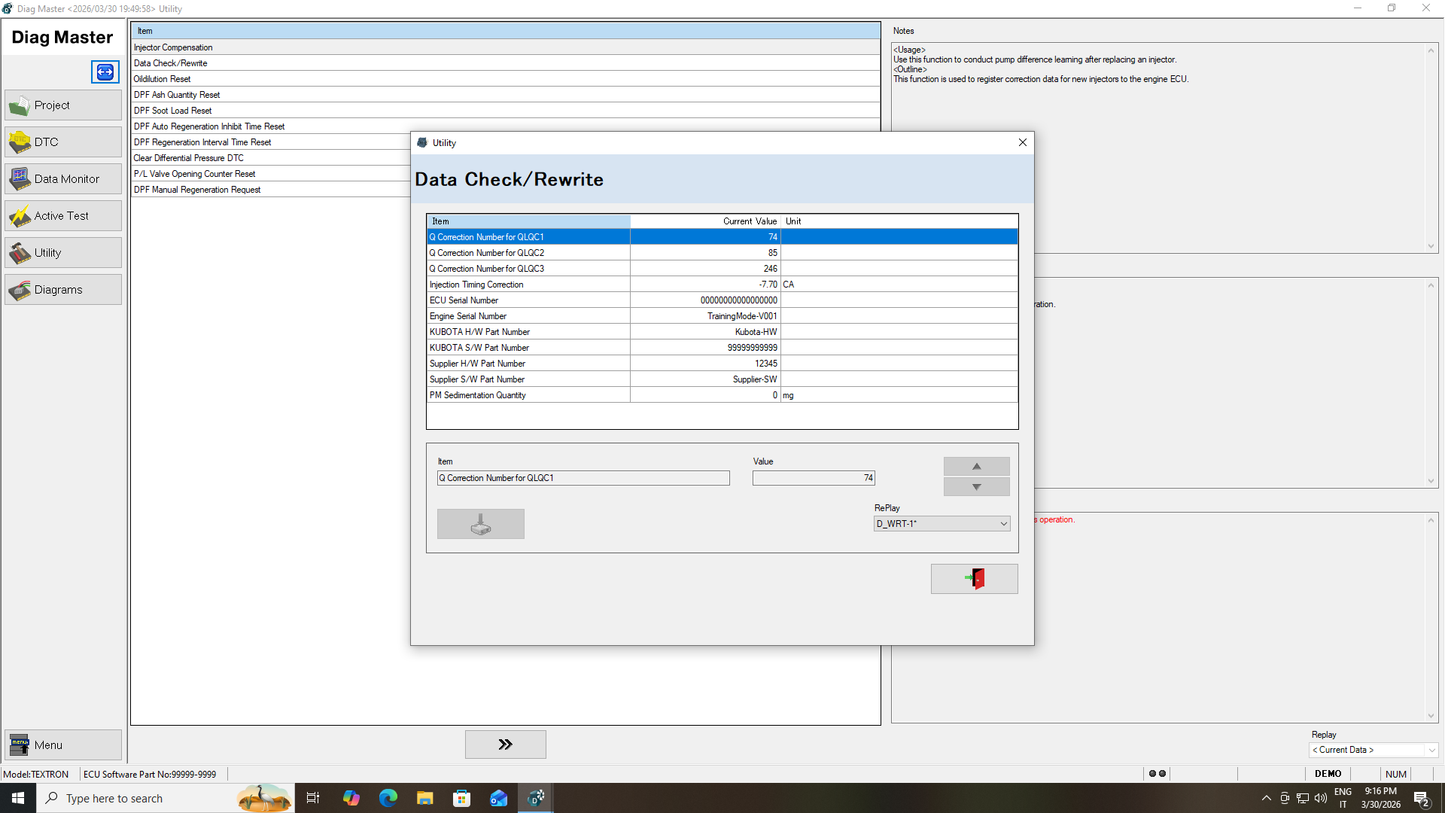The width and height of the screenshot is (1445, 813).
Task: Open Diagrams section
Action: tap(63, 290)
